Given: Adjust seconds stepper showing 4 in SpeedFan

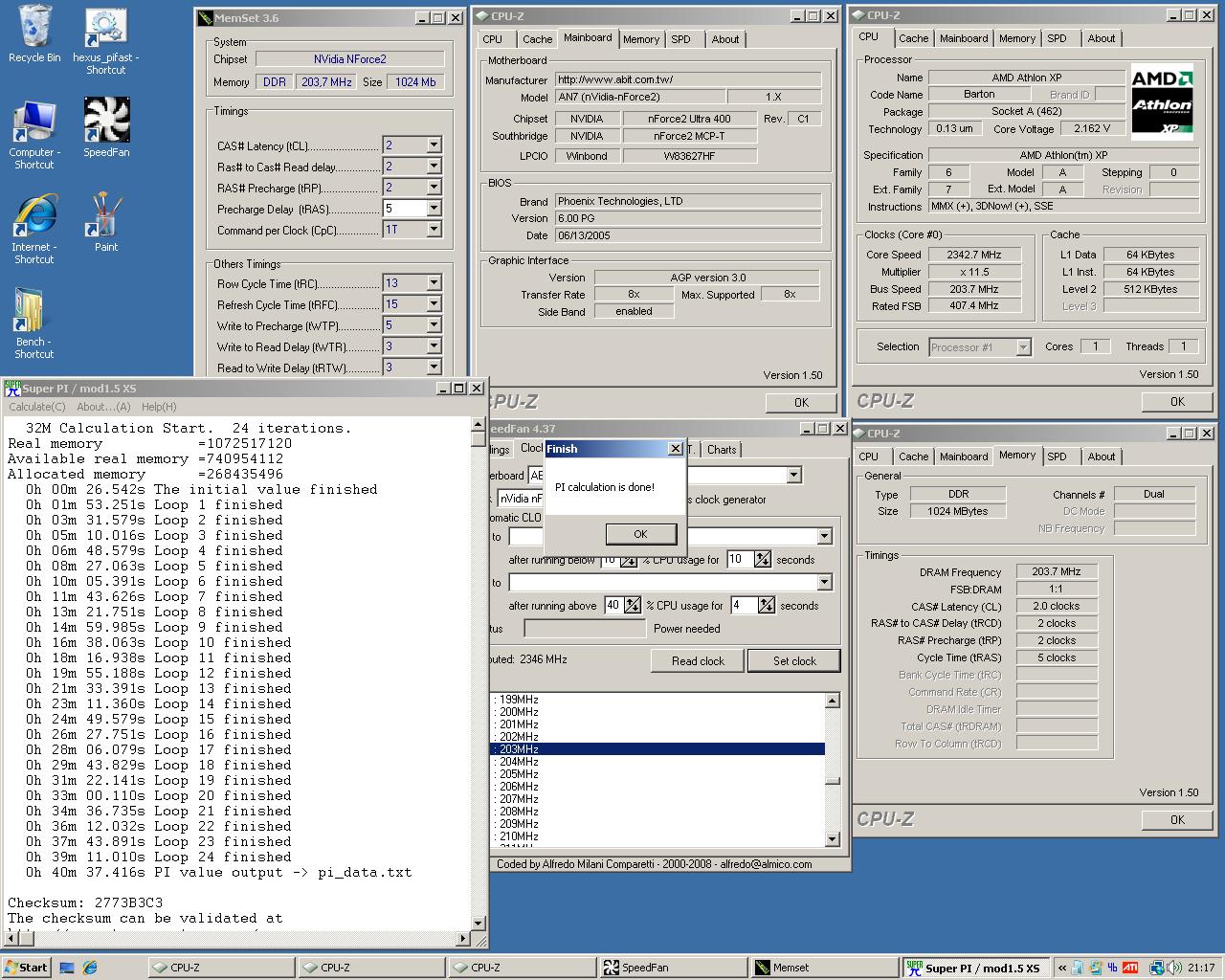Looking at the screenshot, I should pos(766,606).
